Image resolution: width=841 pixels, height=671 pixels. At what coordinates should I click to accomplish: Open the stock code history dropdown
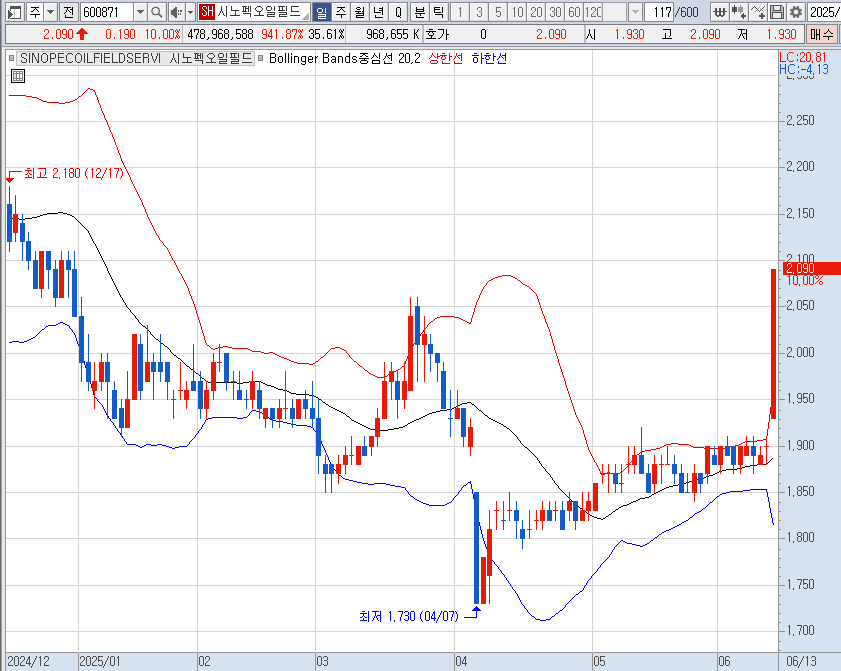tap(139, 12)
